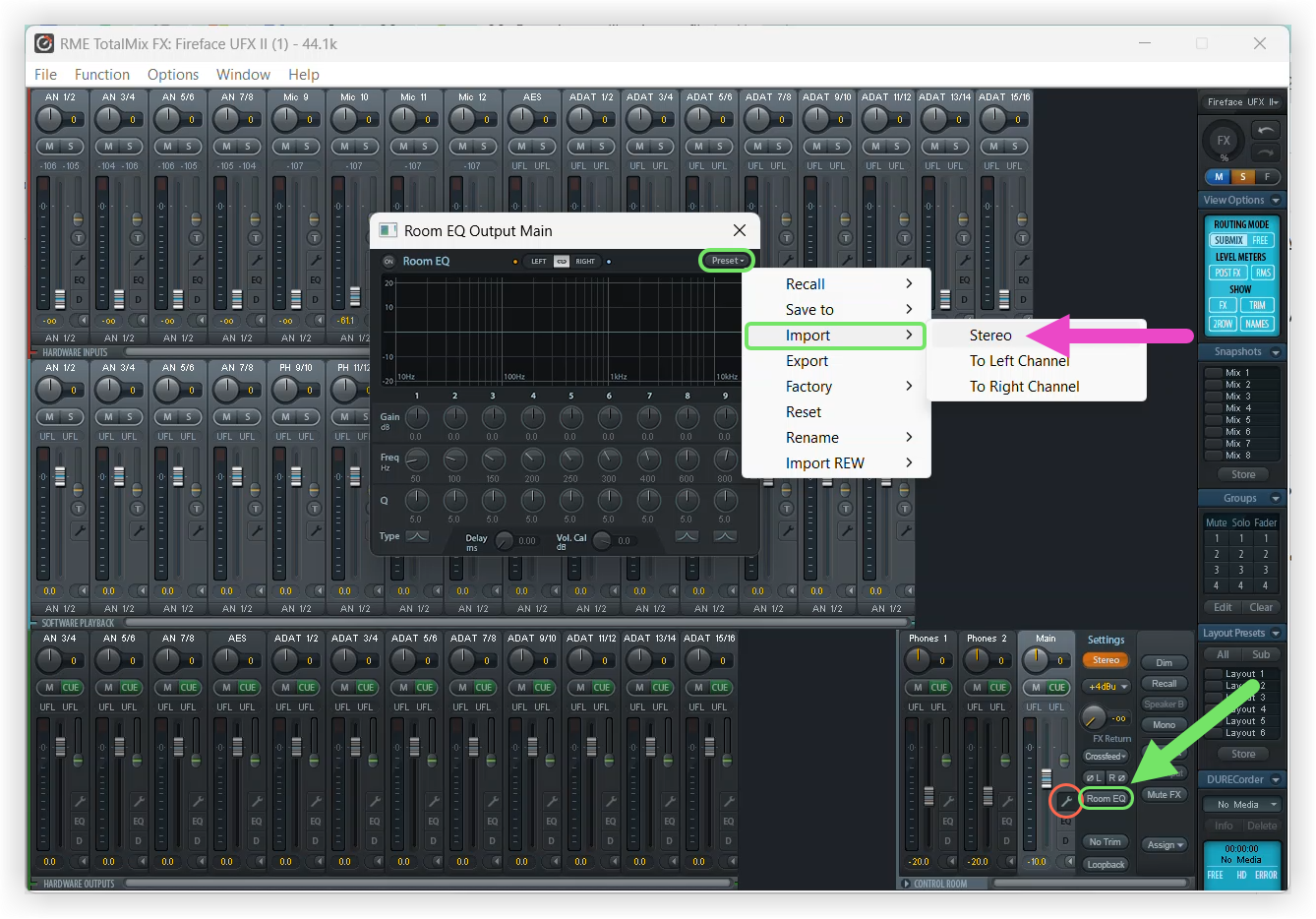Choose Stereo from the Import submenu
Viewport: 1316px width, 919px height.
point(1038,336)
